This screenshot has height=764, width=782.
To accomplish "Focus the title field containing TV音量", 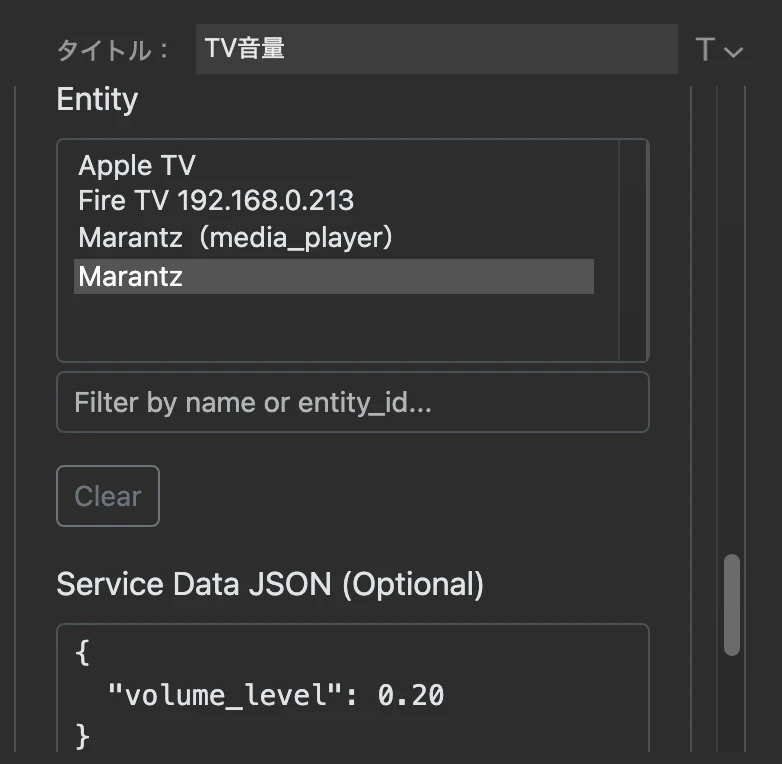I will (x=436, y=49).
